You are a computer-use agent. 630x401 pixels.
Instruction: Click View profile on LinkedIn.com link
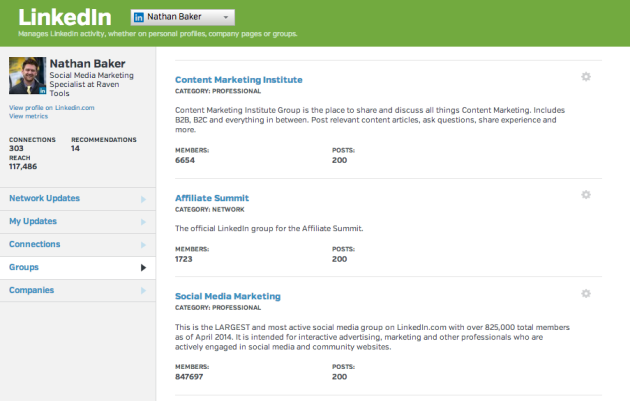click(x=51, y=108)
